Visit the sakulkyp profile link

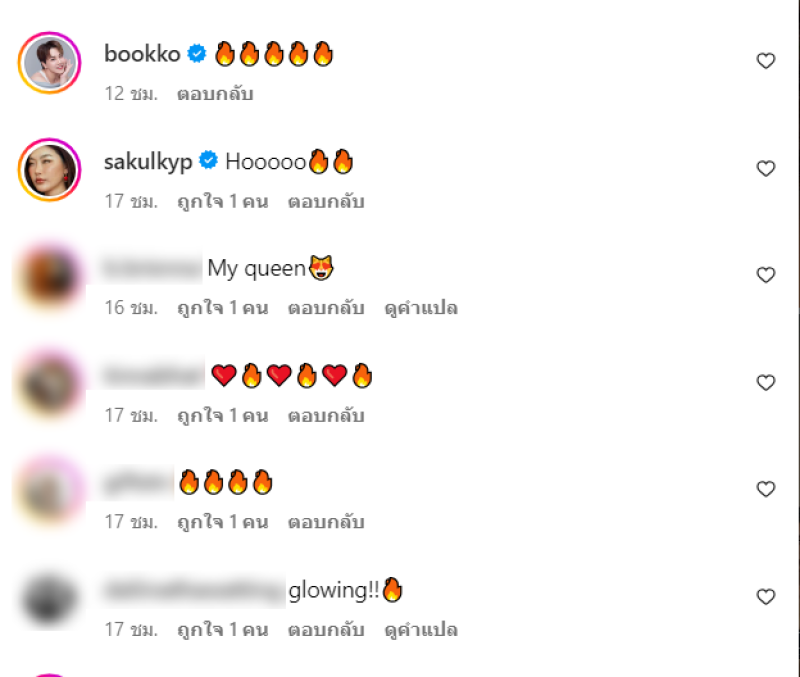[x=148, y=162]
